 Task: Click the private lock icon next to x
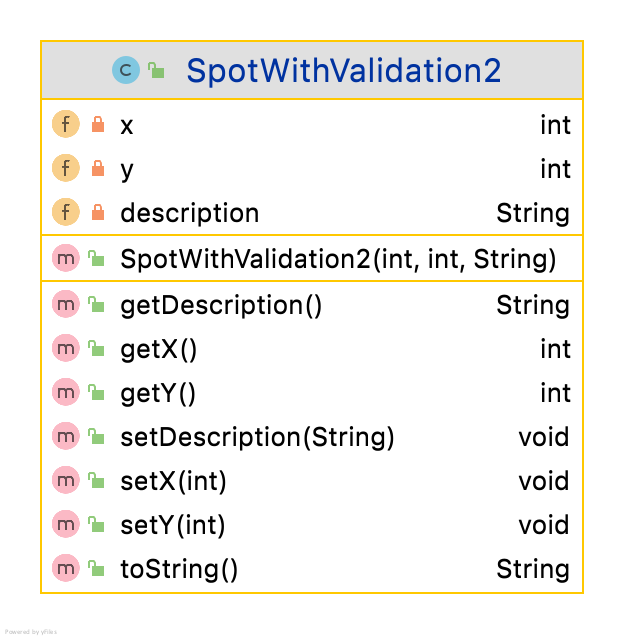click(97, 125)
